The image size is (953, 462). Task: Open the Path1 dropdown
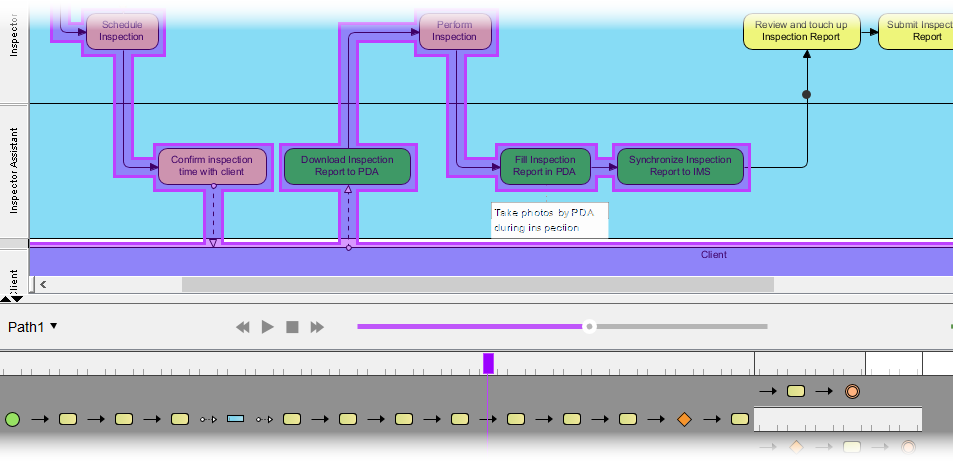coord(33,326)
